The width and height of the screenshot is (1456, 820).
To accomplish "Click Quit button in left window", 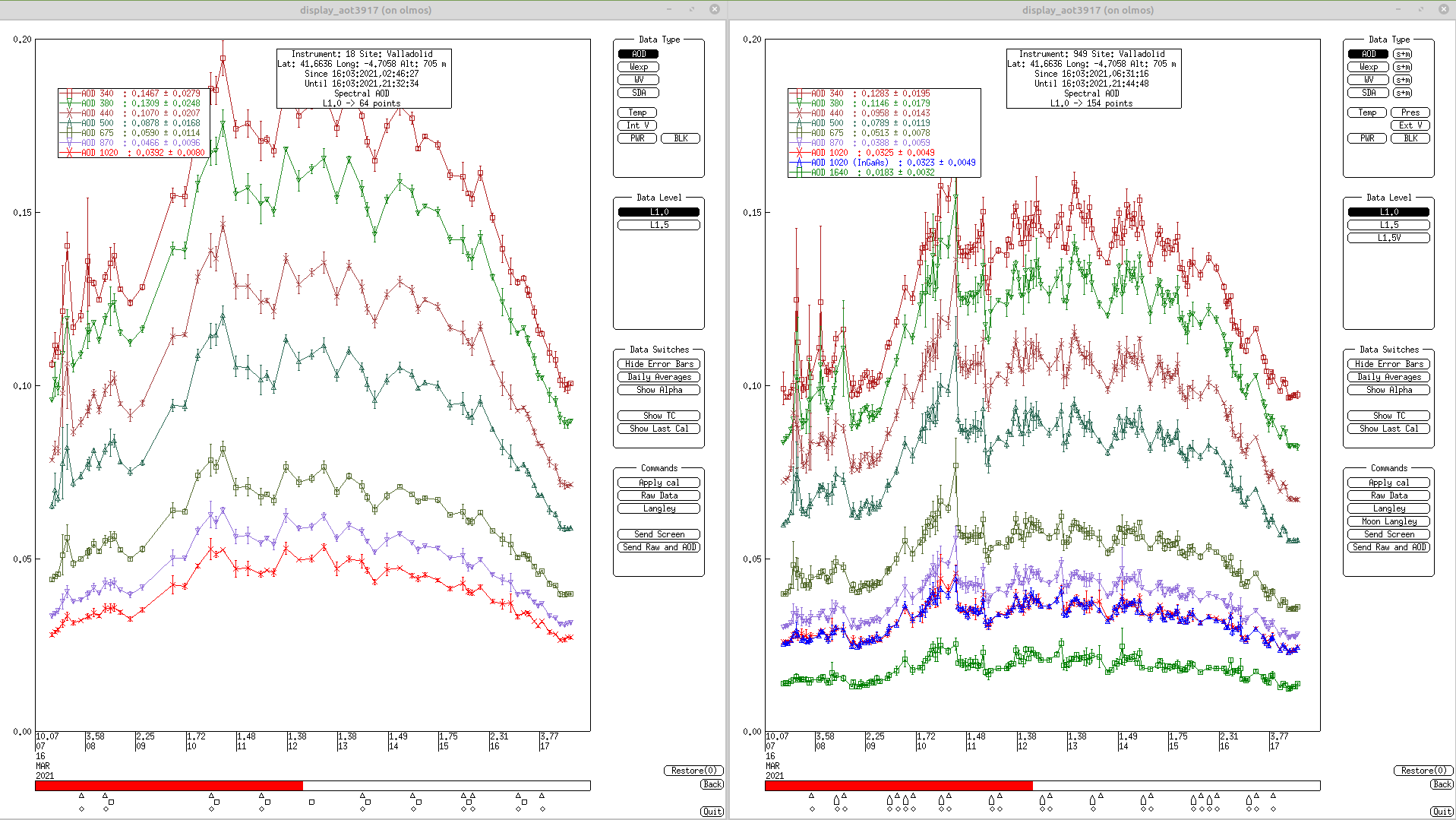I will [x=712, y=812].
